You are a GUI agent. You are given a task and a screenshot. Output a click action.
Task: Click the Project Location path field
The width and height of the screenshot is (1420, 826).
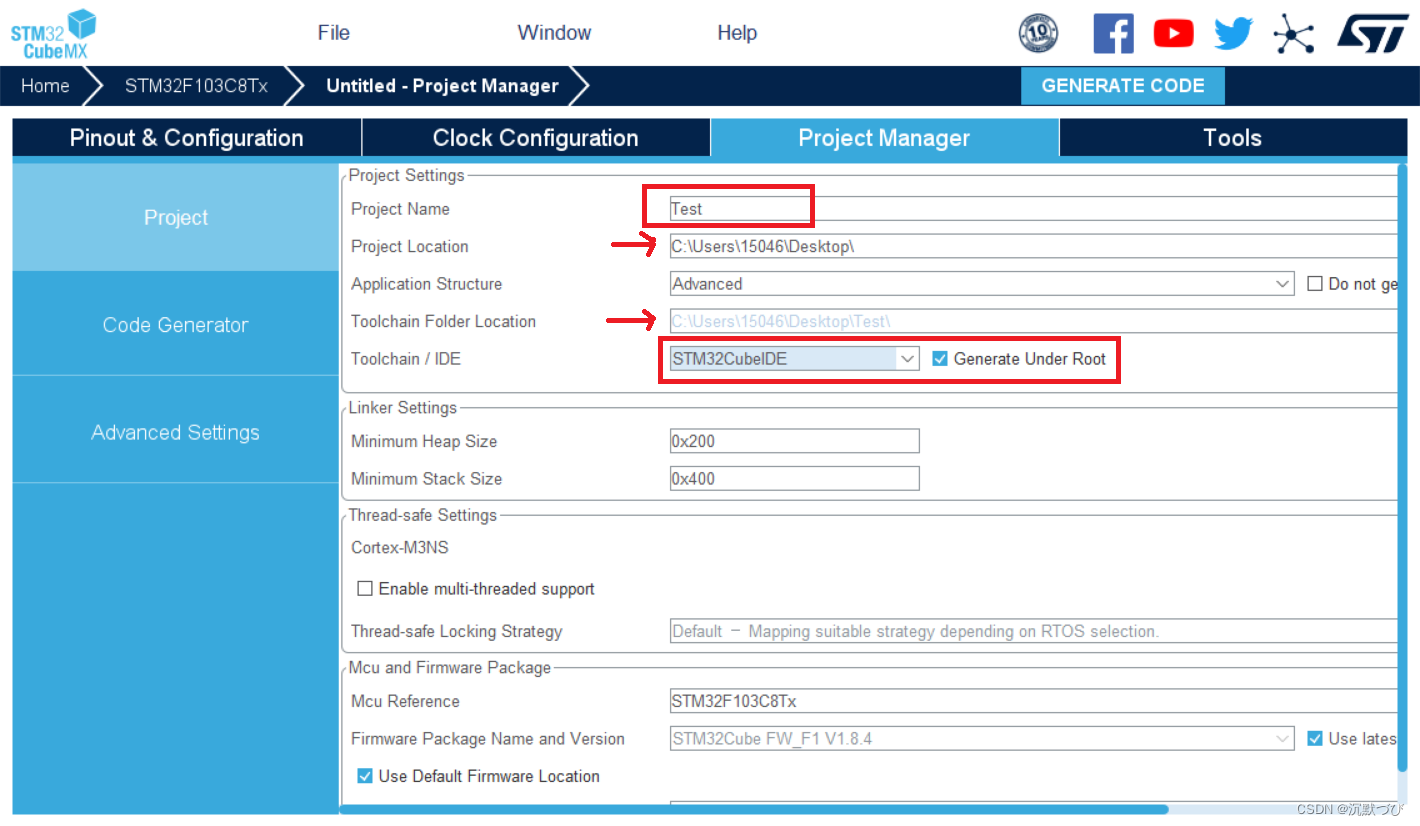click(x=1032, y=246)
